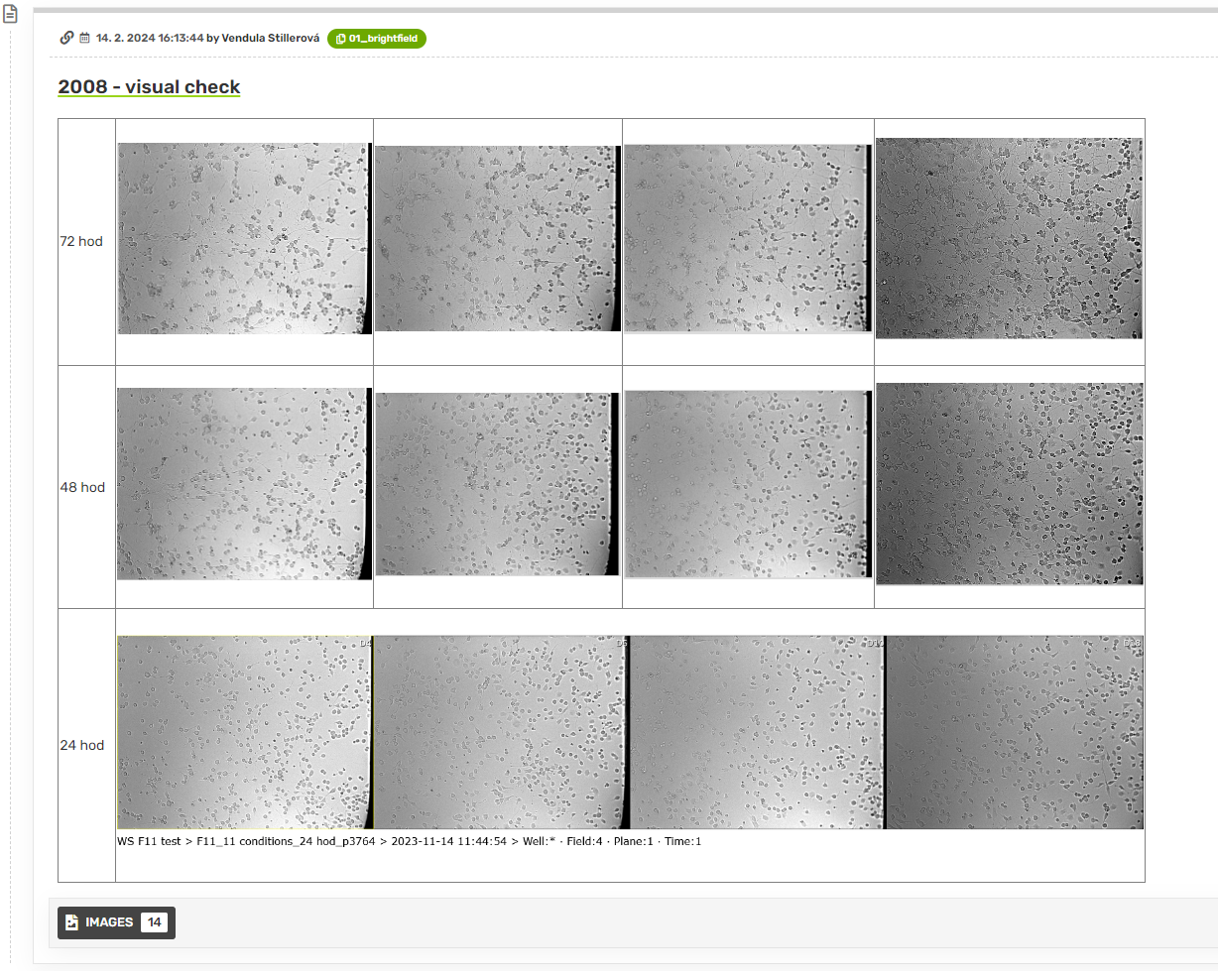Select the 24 hod image labeled D4

pos(245,732)
